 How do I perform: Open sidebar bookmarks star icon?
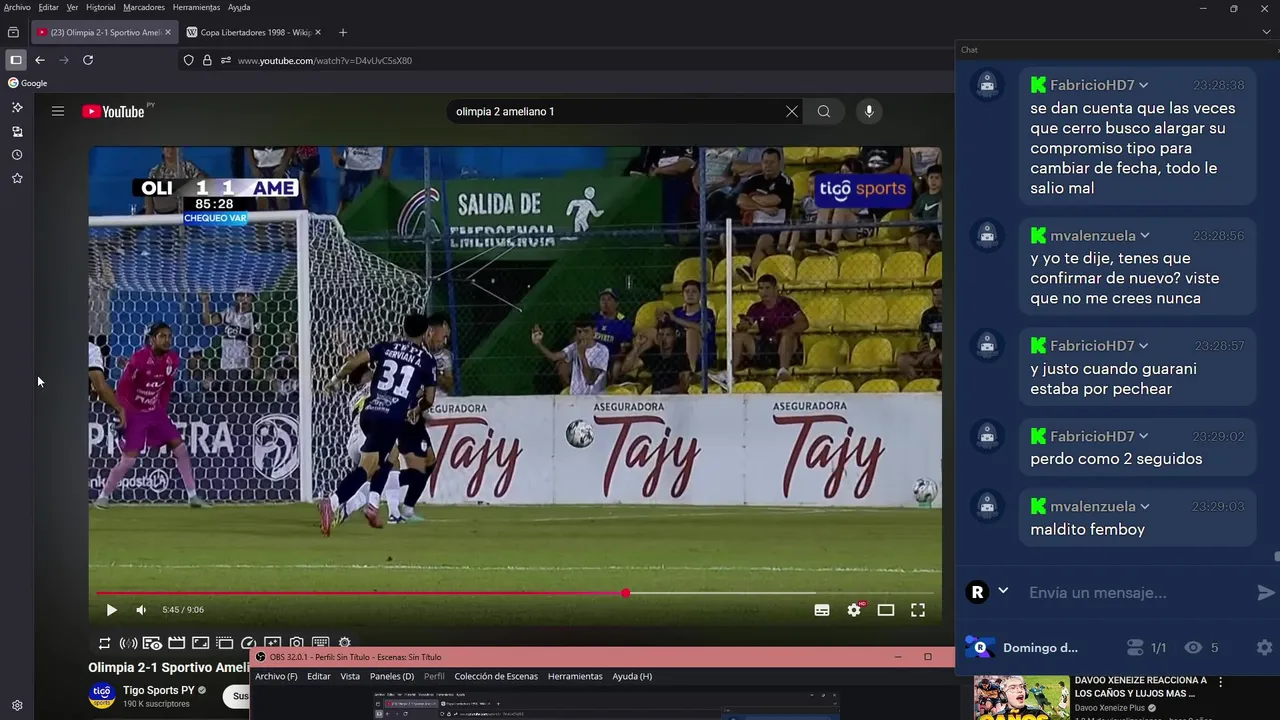pyautogui.click(x=17, y=178)
